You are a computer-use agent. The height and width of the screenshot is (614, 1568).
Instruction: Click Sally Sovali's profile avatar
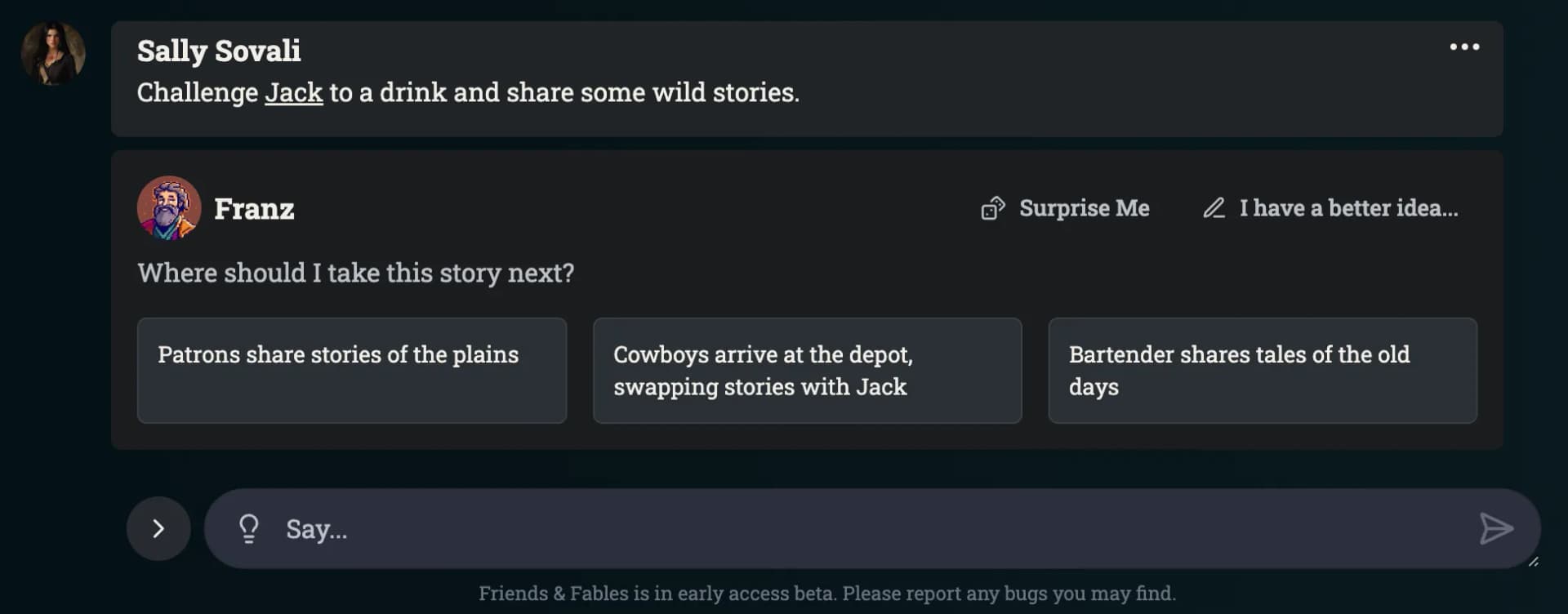pos(53,54)
